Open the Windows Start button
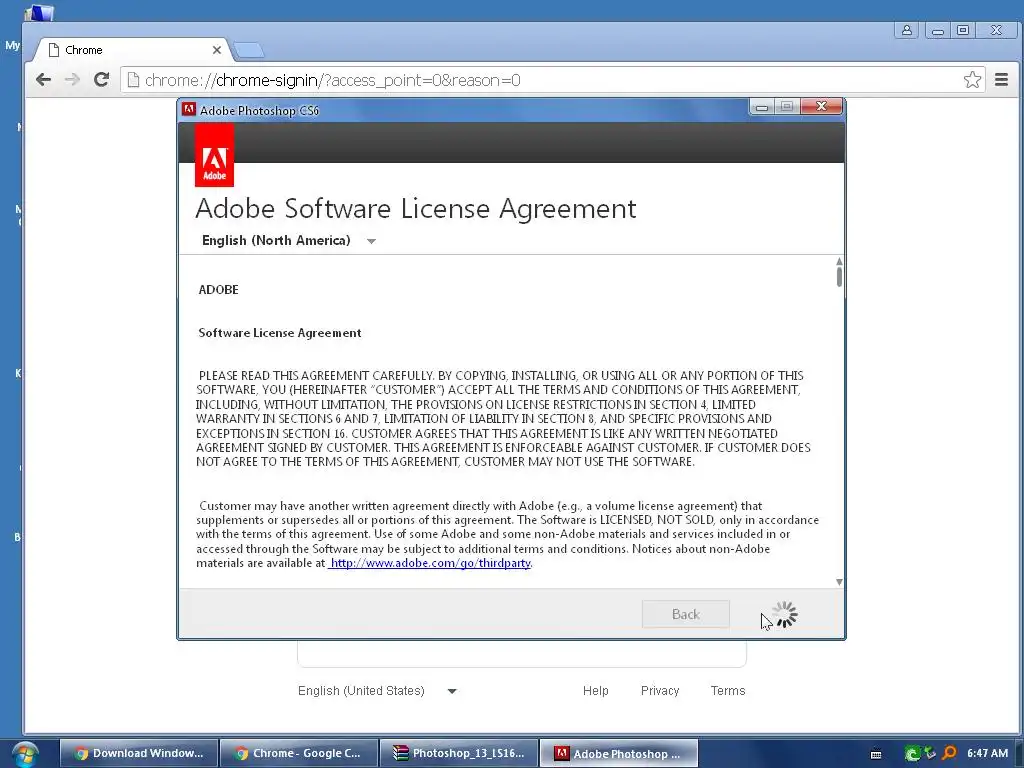This screenshot has height=768, width=1024. pyautogui.click(x=24, y=754)
